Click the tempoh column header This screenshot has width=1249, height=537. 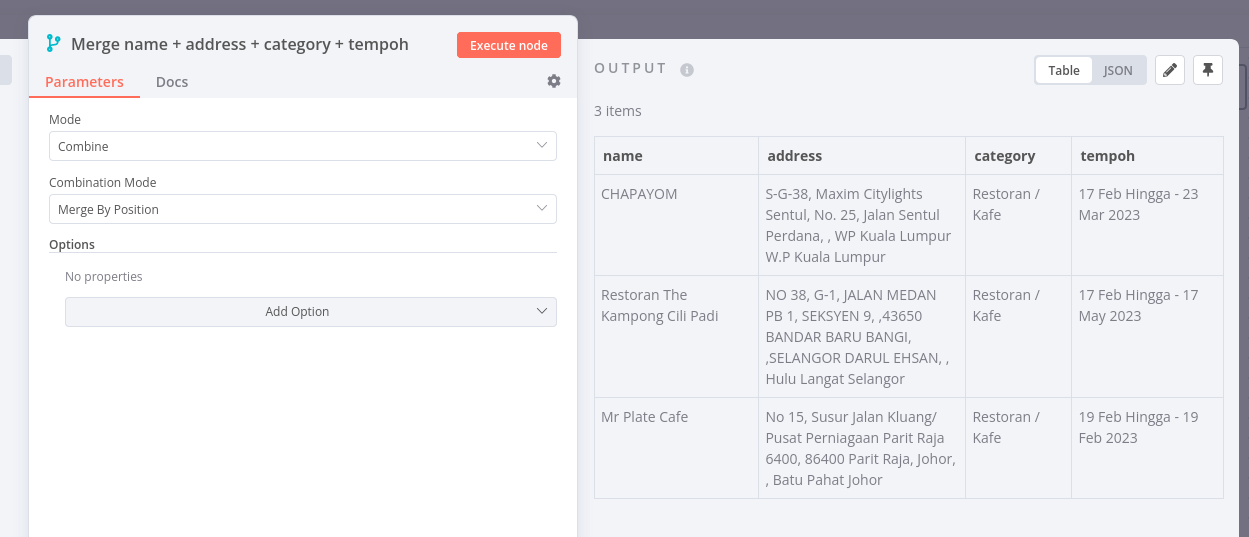(x=1107, y=156)
